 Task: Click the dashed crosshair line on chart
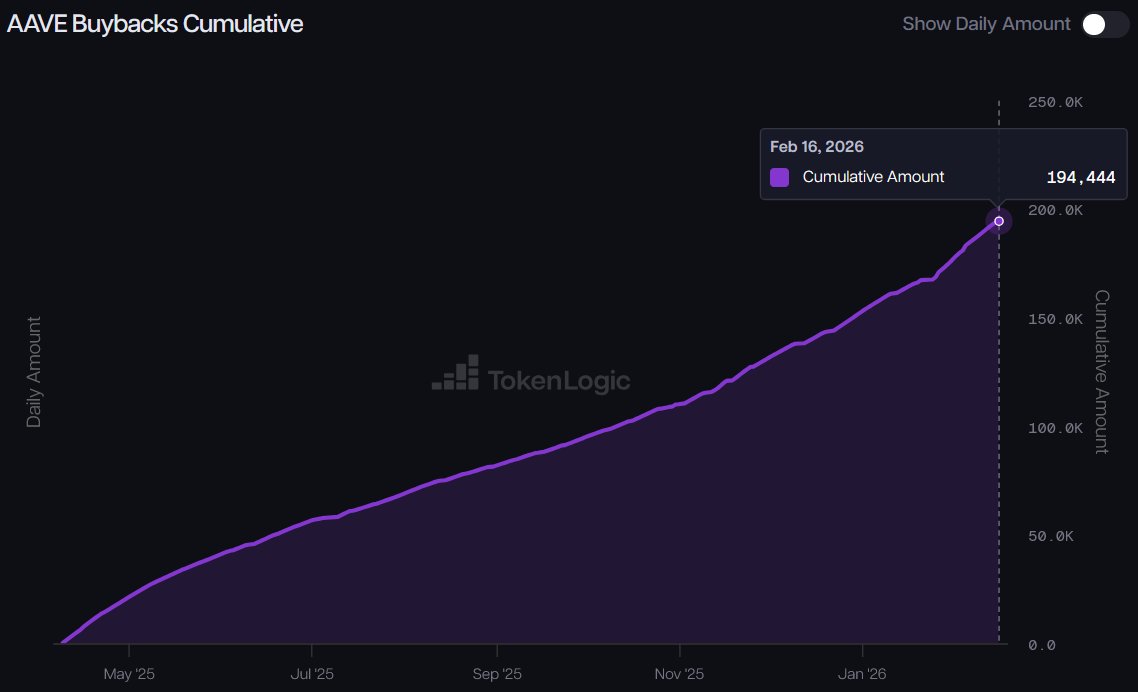pos(999,450)
